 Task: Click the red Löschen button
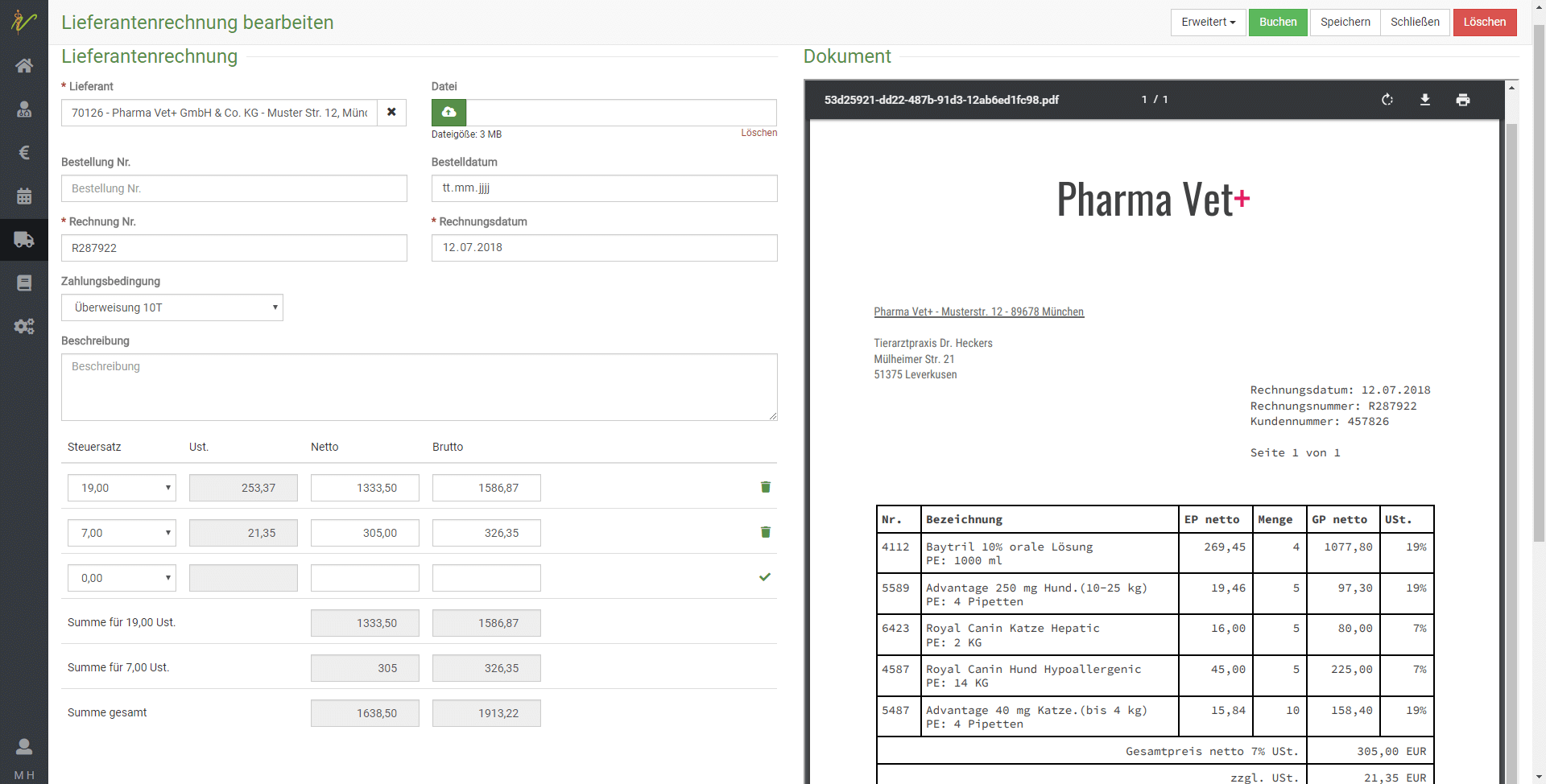[1484, 23]
